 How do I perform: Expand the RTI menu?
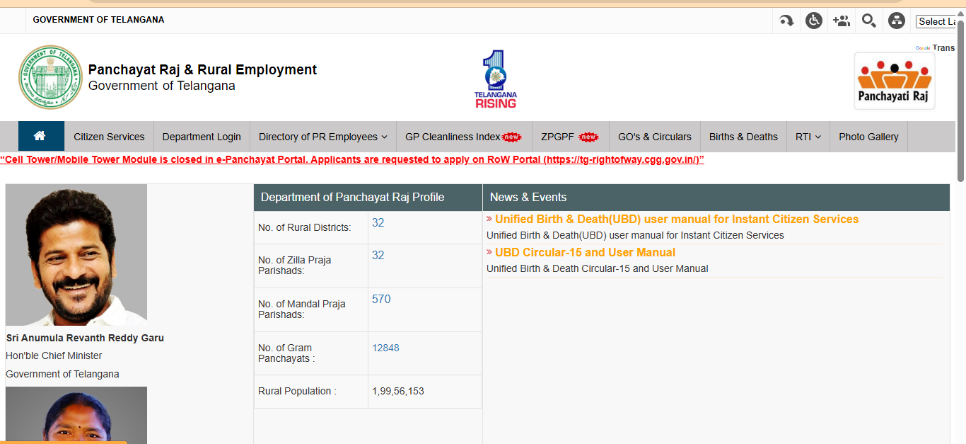(808, 137)
